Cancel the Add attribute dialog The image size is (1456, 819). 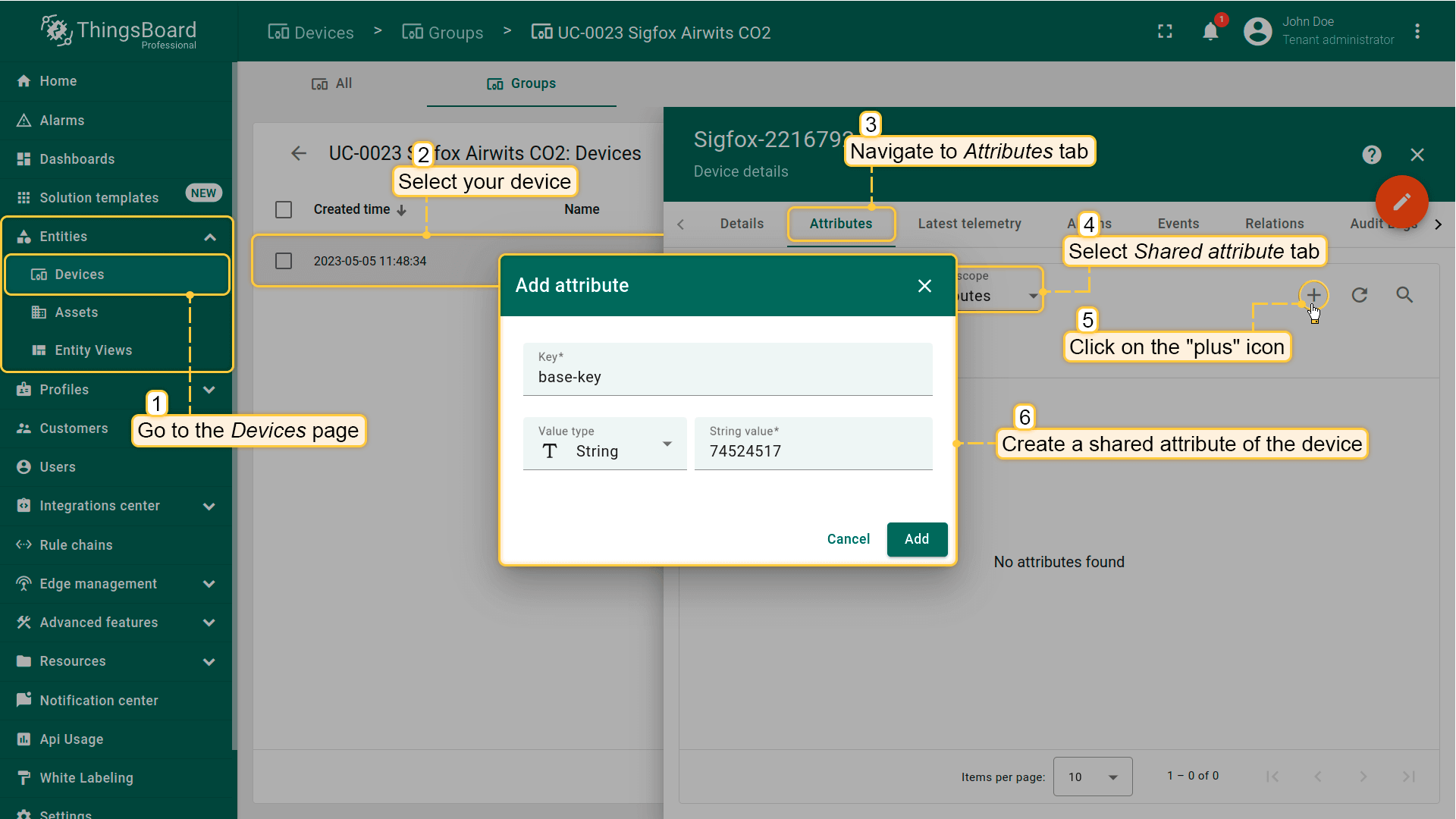pyautogui.click(x=848, y=539)
